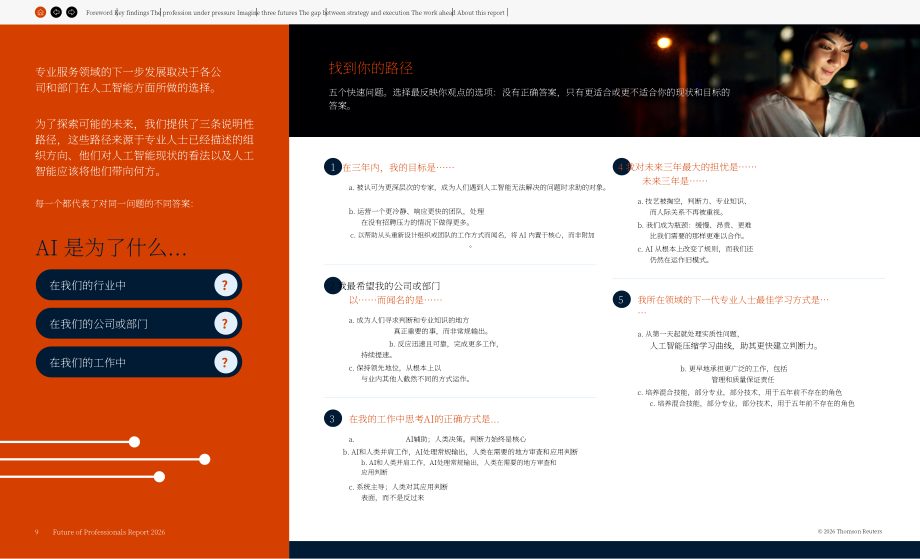The width and height of the screenshot is (920, 559).
Task: Click heading 在我的工作中思考AI的正确方式是
Action: click(x=424, y=419)
